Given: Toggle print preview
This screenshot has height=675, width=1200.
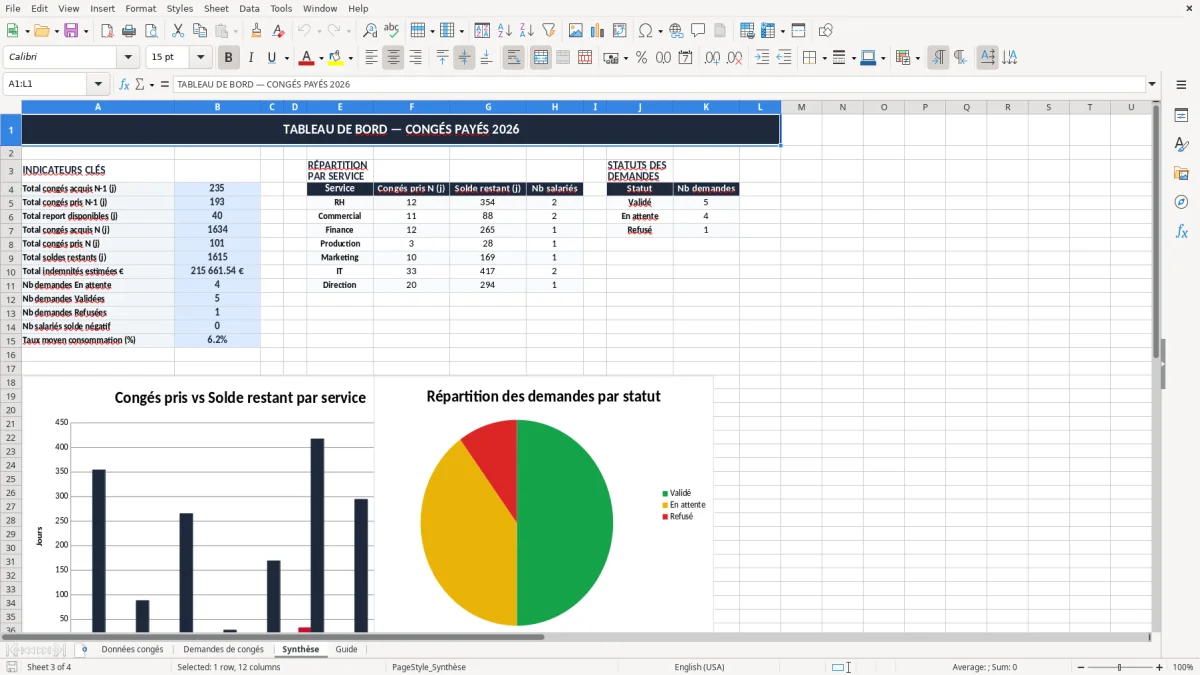Looking at the screenshot, I should [x=150, y=31].
